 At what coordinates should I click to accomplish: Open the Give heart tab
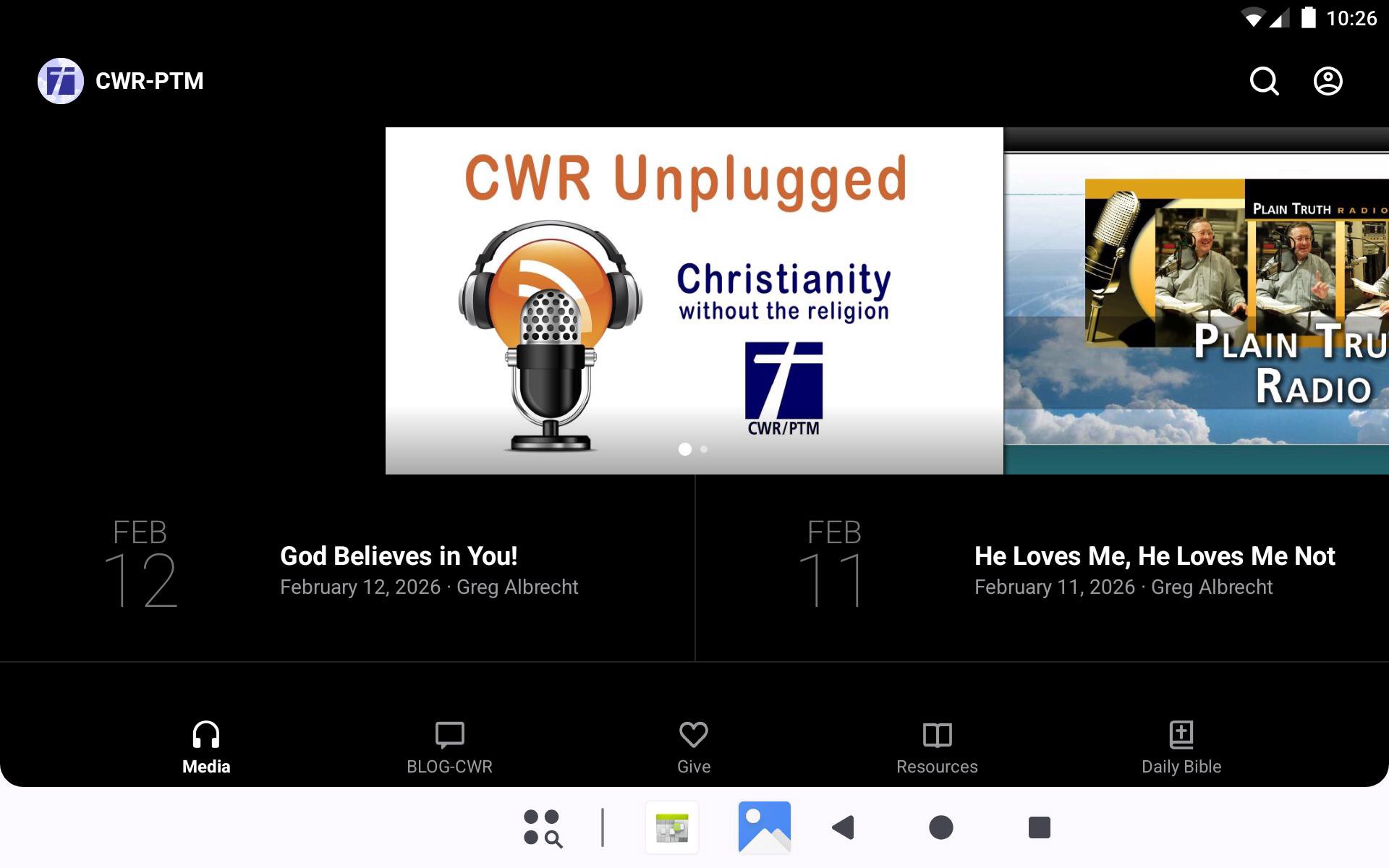click(x=693, y=747)
